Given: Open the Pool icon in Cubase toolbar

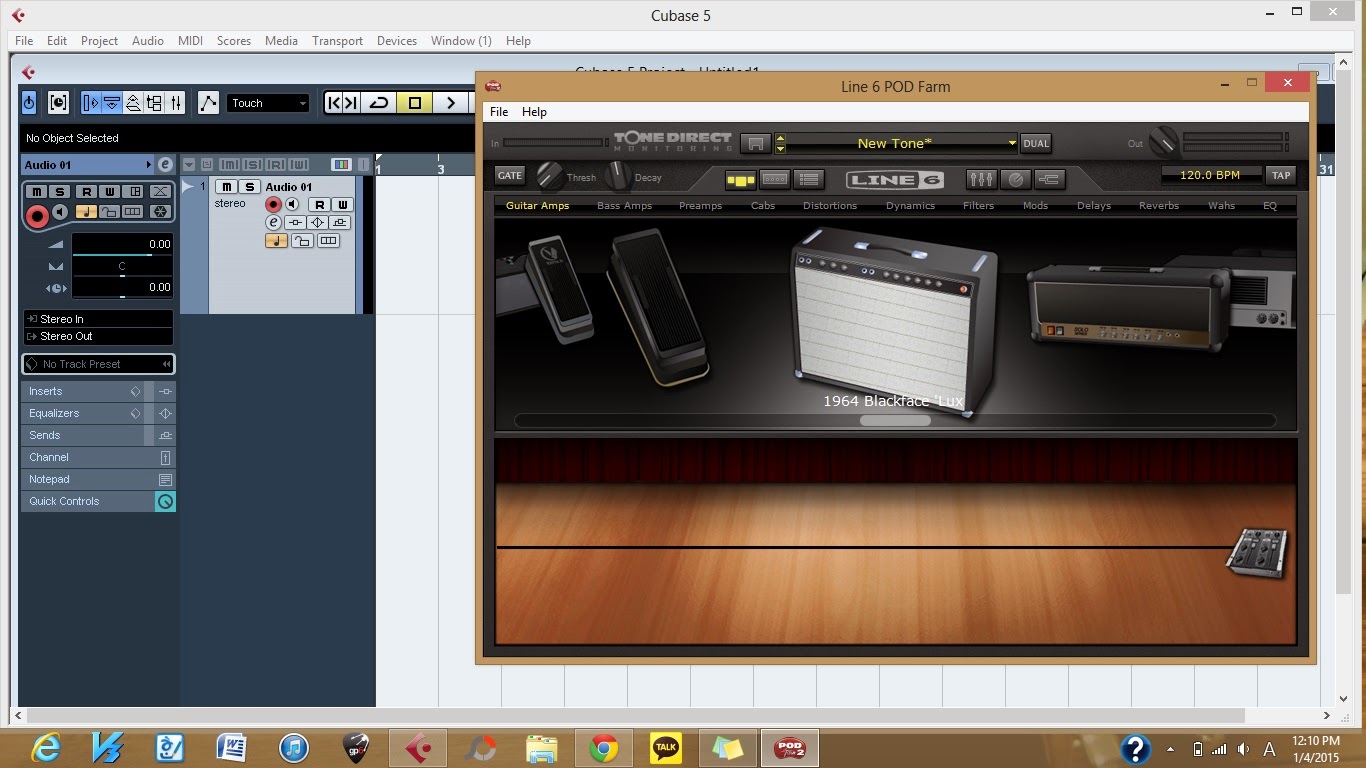Looking at the screenshot, I should 154,102.
